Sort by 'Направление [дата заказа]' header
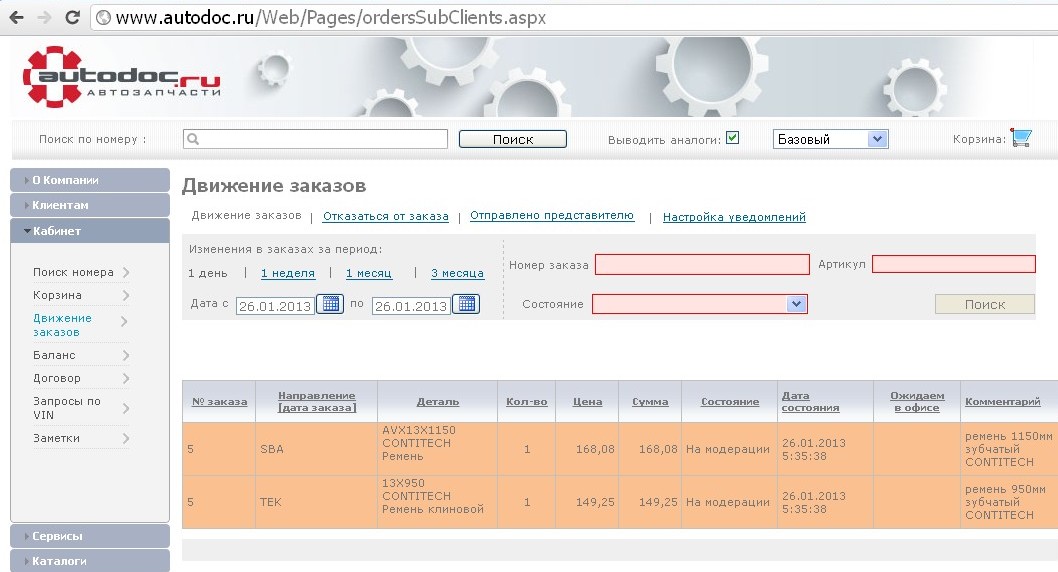This screenshot has height=572, width=1058. [x=316, y=402]
